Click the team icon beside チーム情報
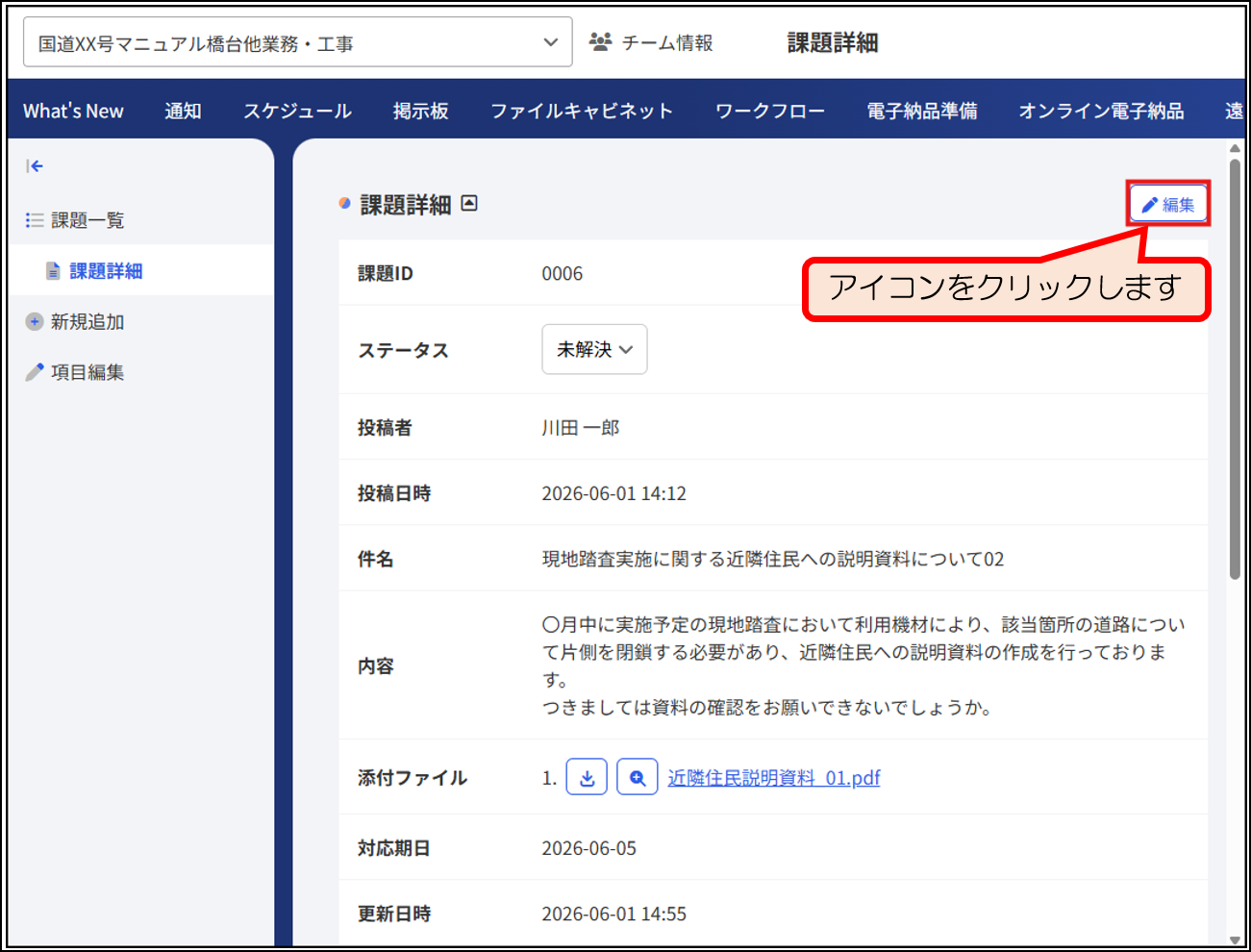The image size is (1251, 952). (601, 42)
